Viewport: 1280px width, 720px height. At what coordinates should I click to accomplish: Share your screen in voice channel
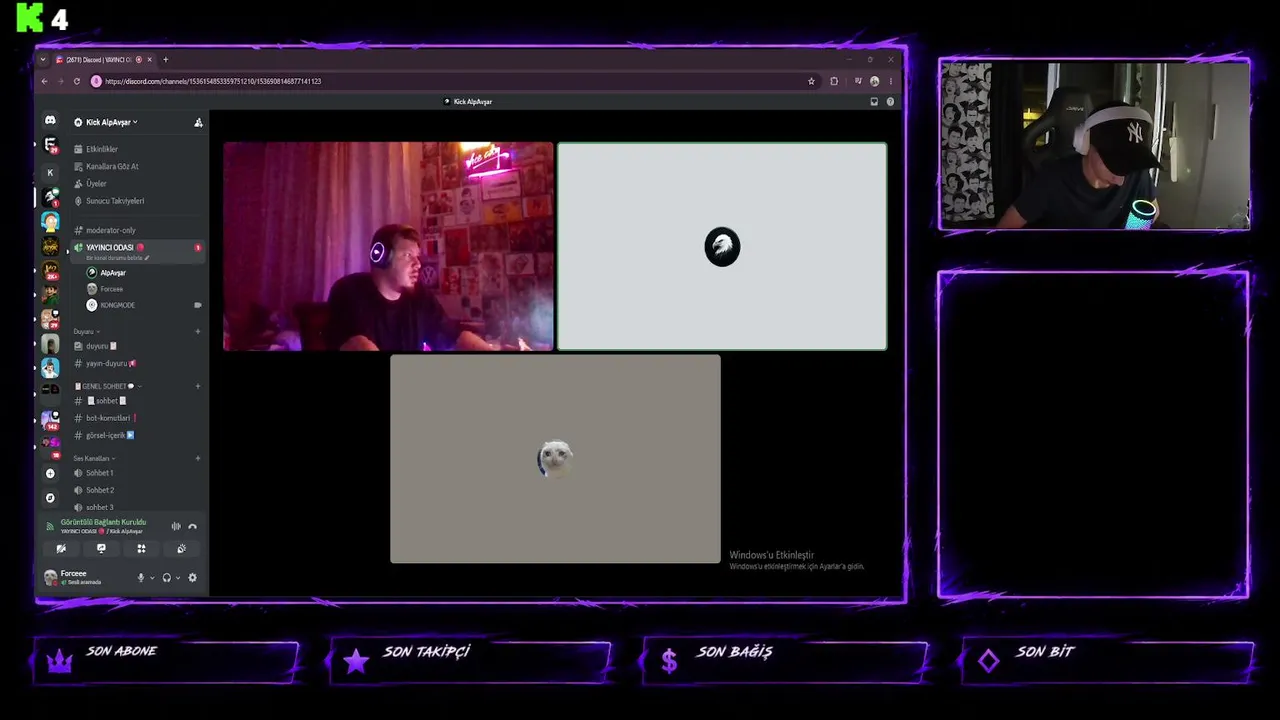coord(101,548)
